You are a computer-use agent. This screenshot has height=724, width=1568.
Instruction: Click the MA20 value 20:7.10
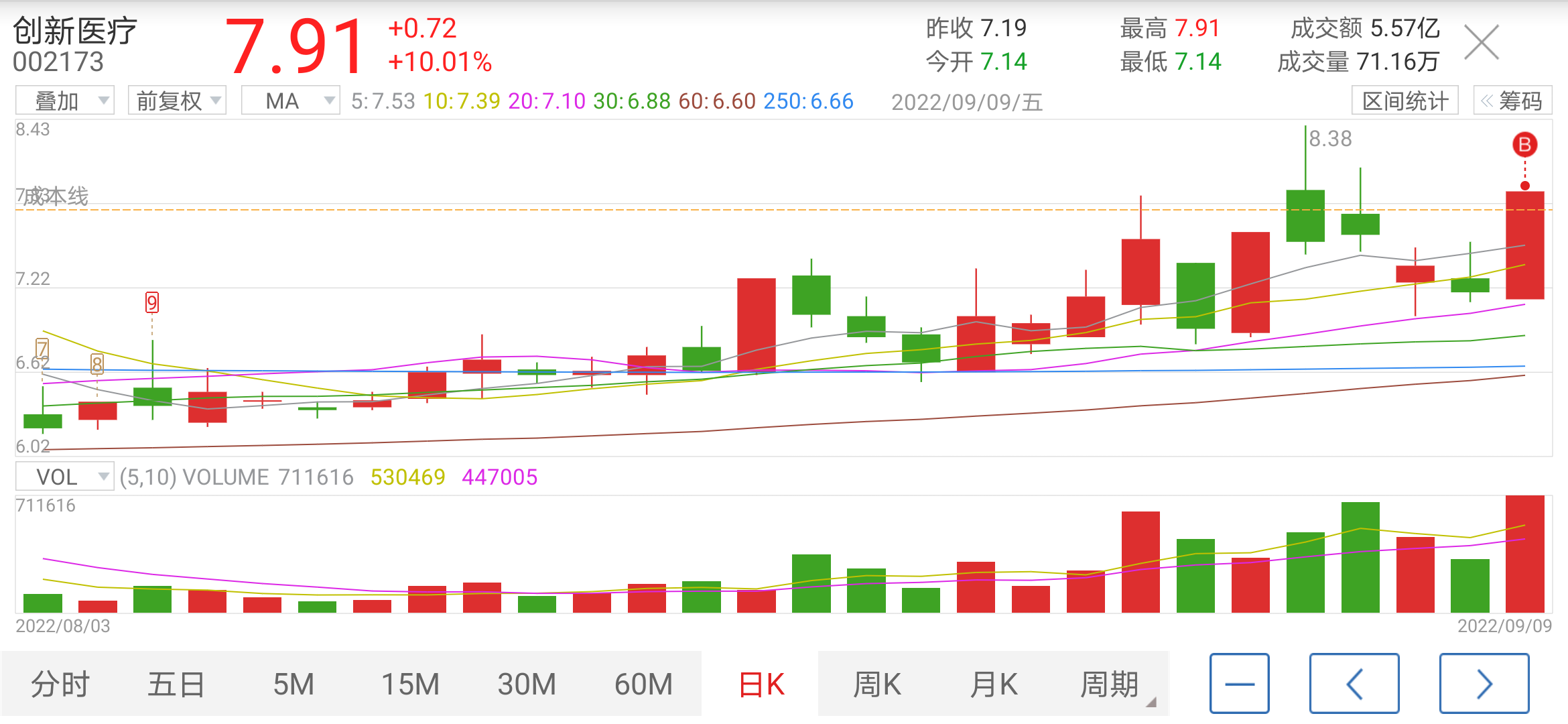[x=547, y=101]
